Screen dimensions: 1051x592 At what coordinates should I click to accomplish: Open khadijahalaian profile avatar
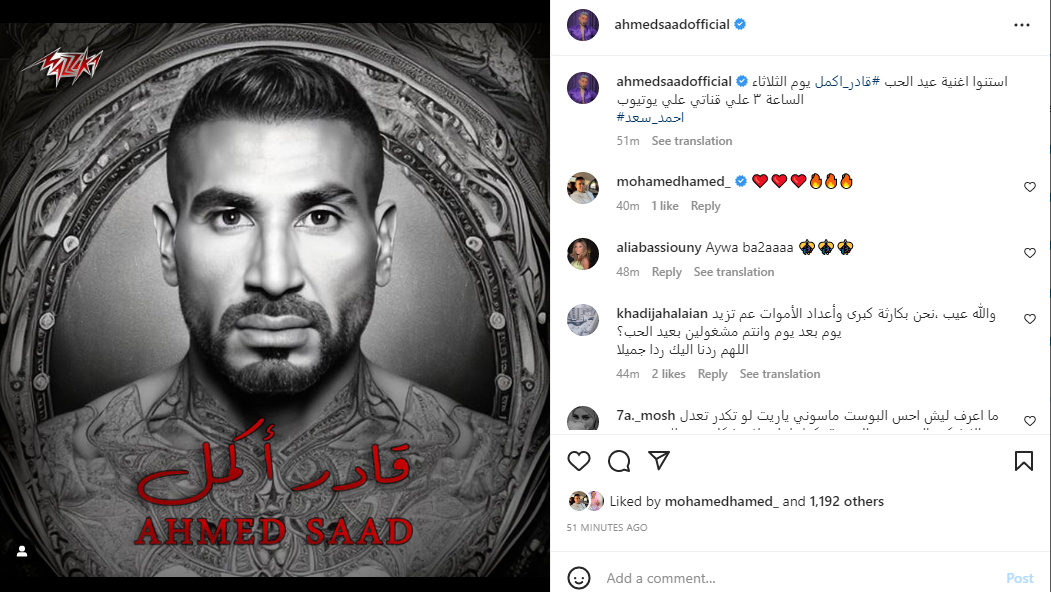click(x=583, y=320)
